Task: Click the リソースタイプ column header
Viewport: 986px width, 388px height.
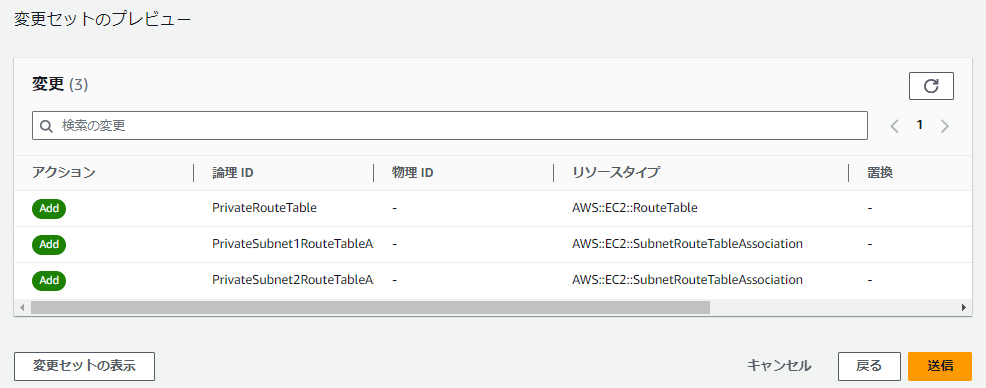Action: point(616,172)
